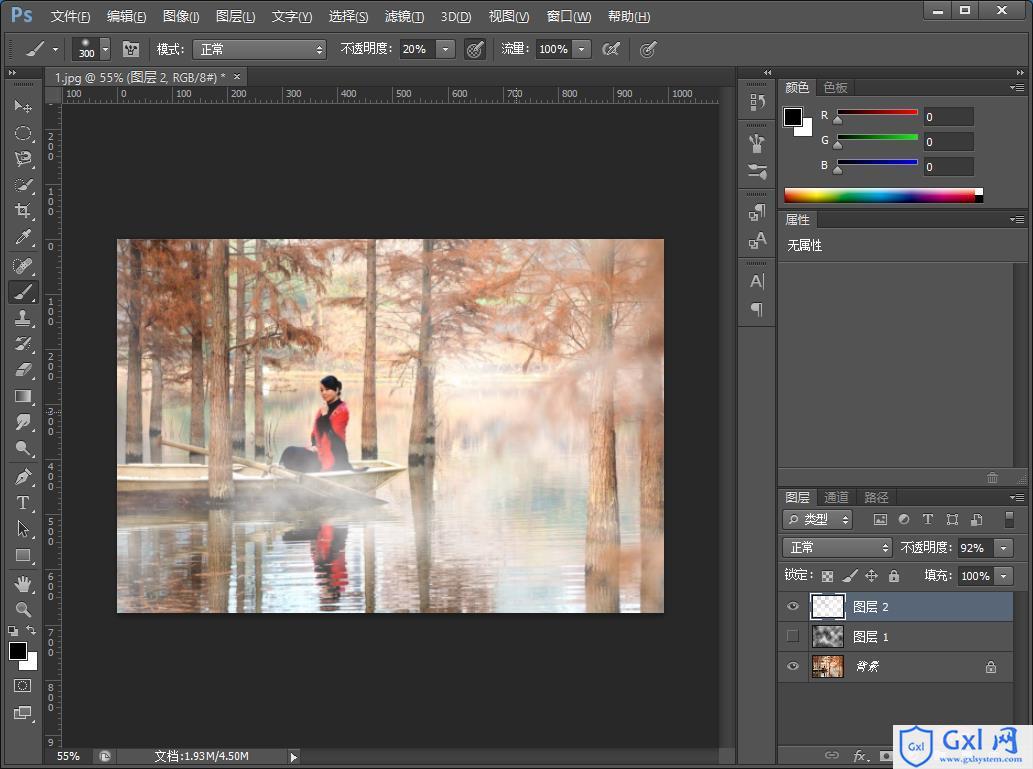Select the Clone Stamp tool

pyautogui.click(x=23, y=318)
